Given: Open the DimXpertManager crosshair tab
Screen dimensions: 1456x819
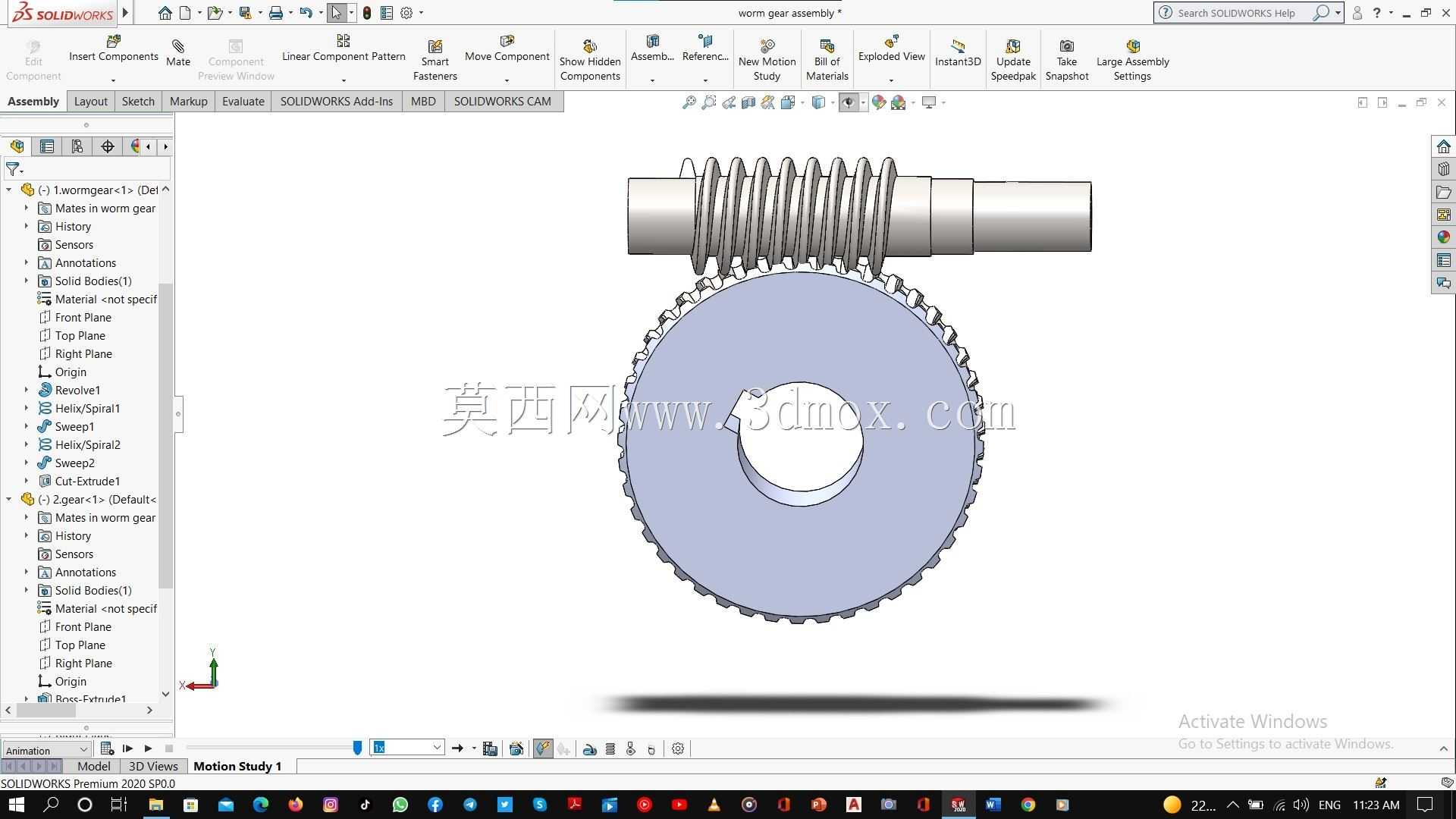Looking at the screenshot, I should click(x=108, y=146).
